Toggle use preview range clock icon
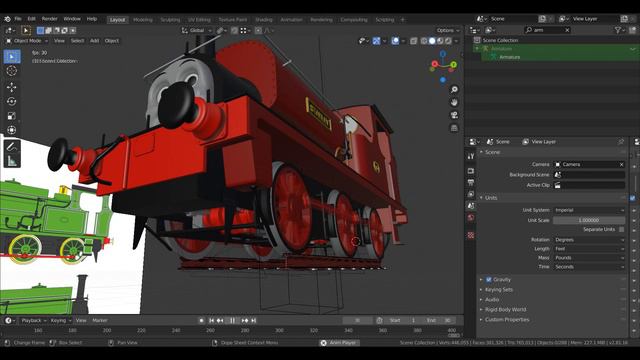The height and width of the screenshot is (360, 640). (379, 320)
